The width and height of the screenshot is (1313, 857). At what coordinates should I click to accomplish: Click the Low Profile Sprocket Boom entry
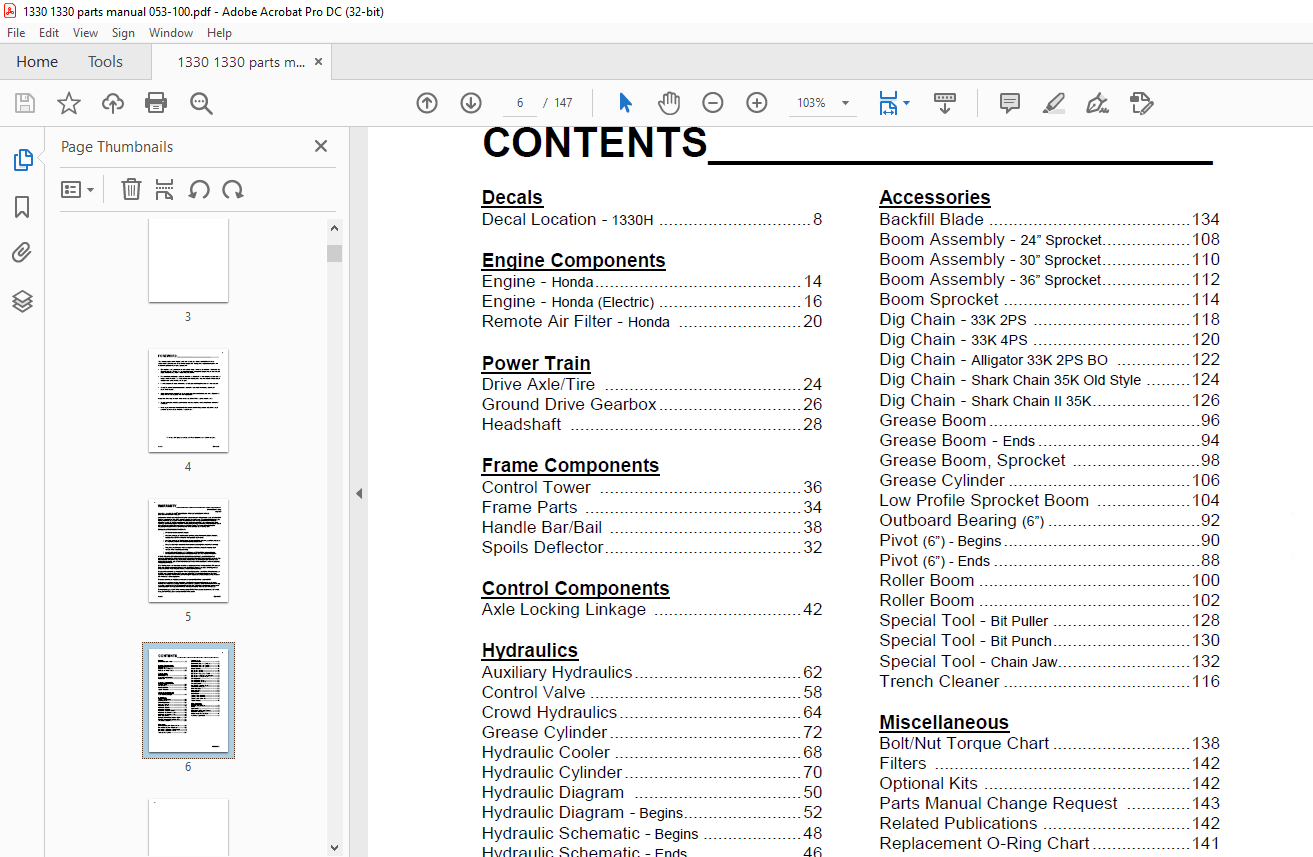coord(1050,501)
